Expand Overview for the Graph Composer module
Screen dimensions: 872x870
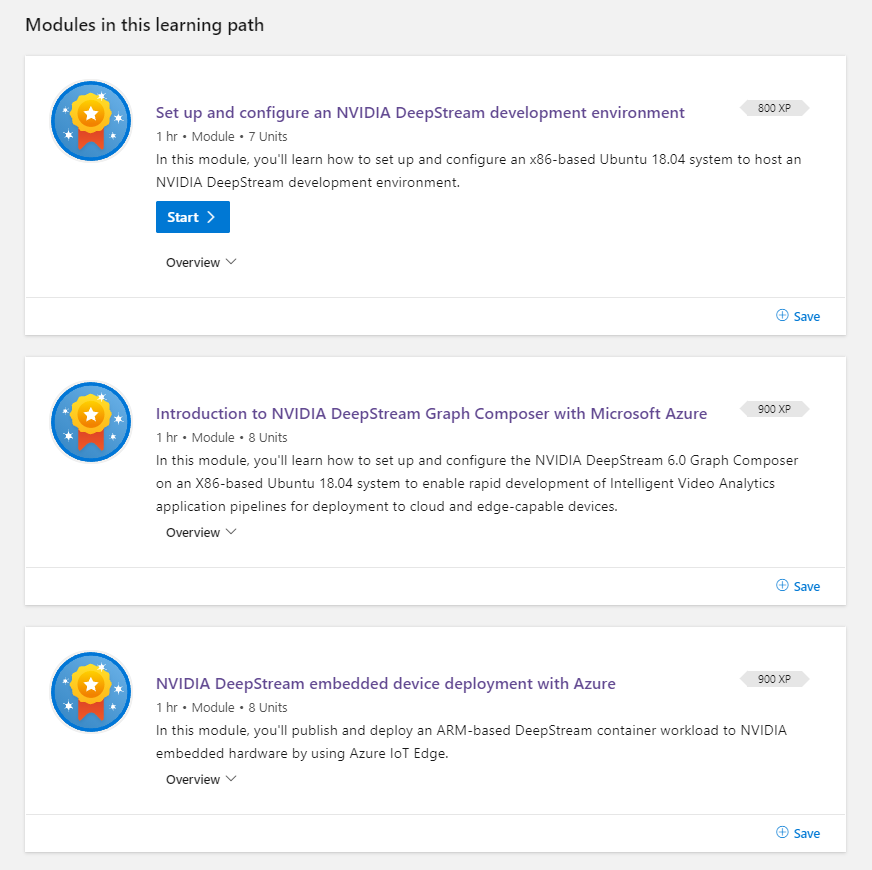point(201,532)
